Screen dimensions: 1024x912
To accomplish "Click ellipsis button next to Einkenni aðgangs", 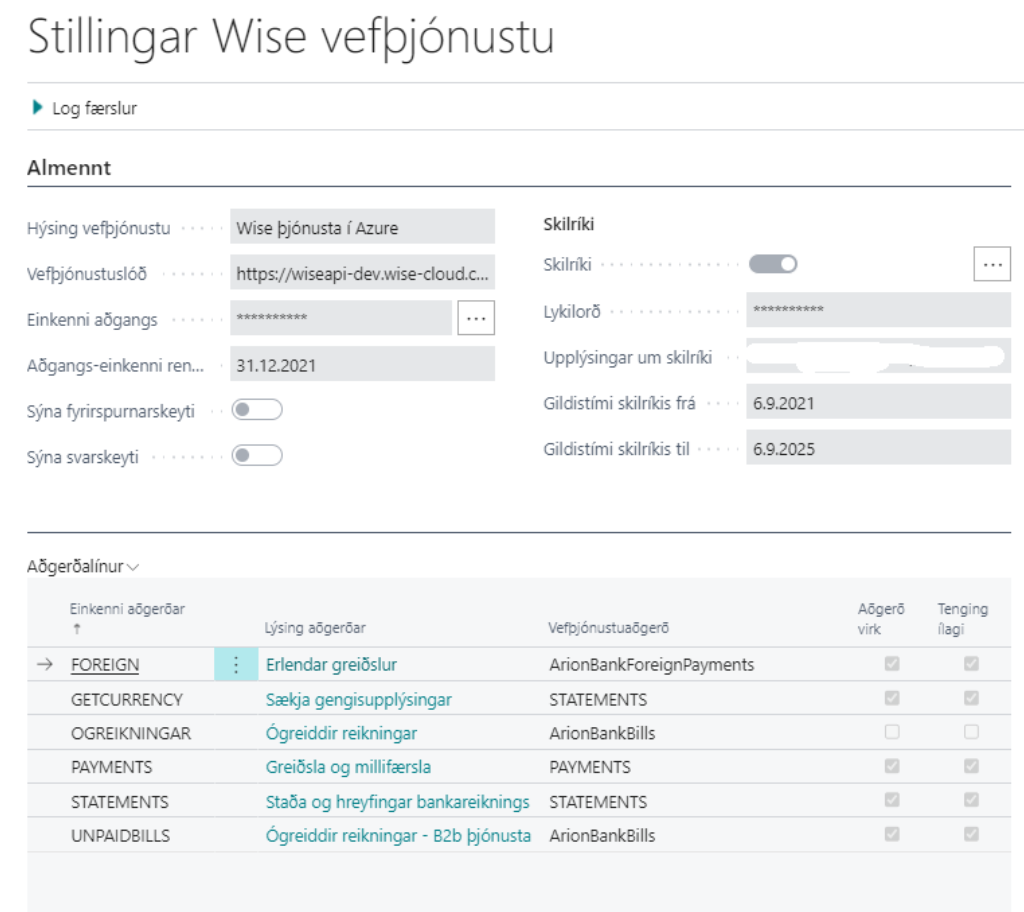I will 476,318.
